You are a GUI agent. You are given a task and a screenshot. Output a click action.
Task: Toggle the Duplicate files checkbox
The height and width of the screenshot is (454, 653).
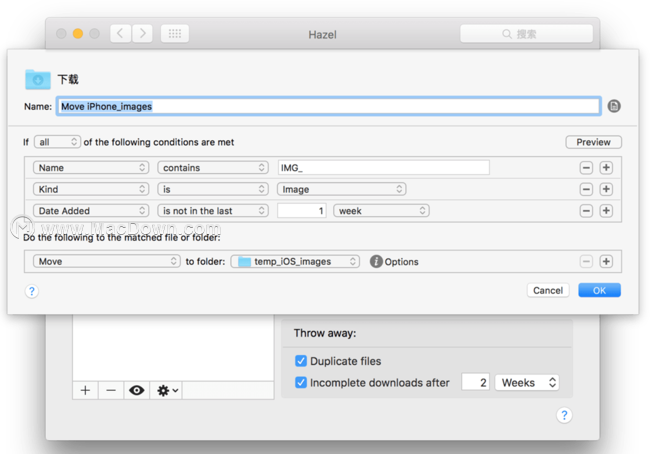(301, 361)
